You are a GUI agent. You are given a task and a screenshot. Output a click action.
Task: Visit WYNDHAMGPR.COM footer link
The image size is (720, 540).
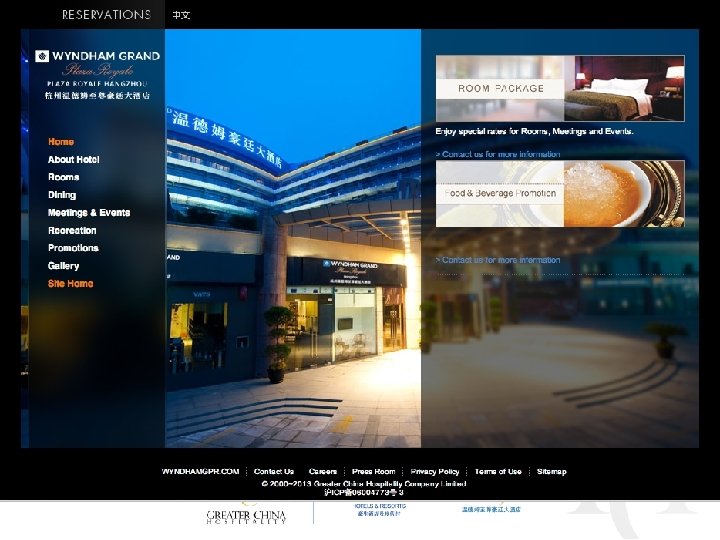(200, 472)
